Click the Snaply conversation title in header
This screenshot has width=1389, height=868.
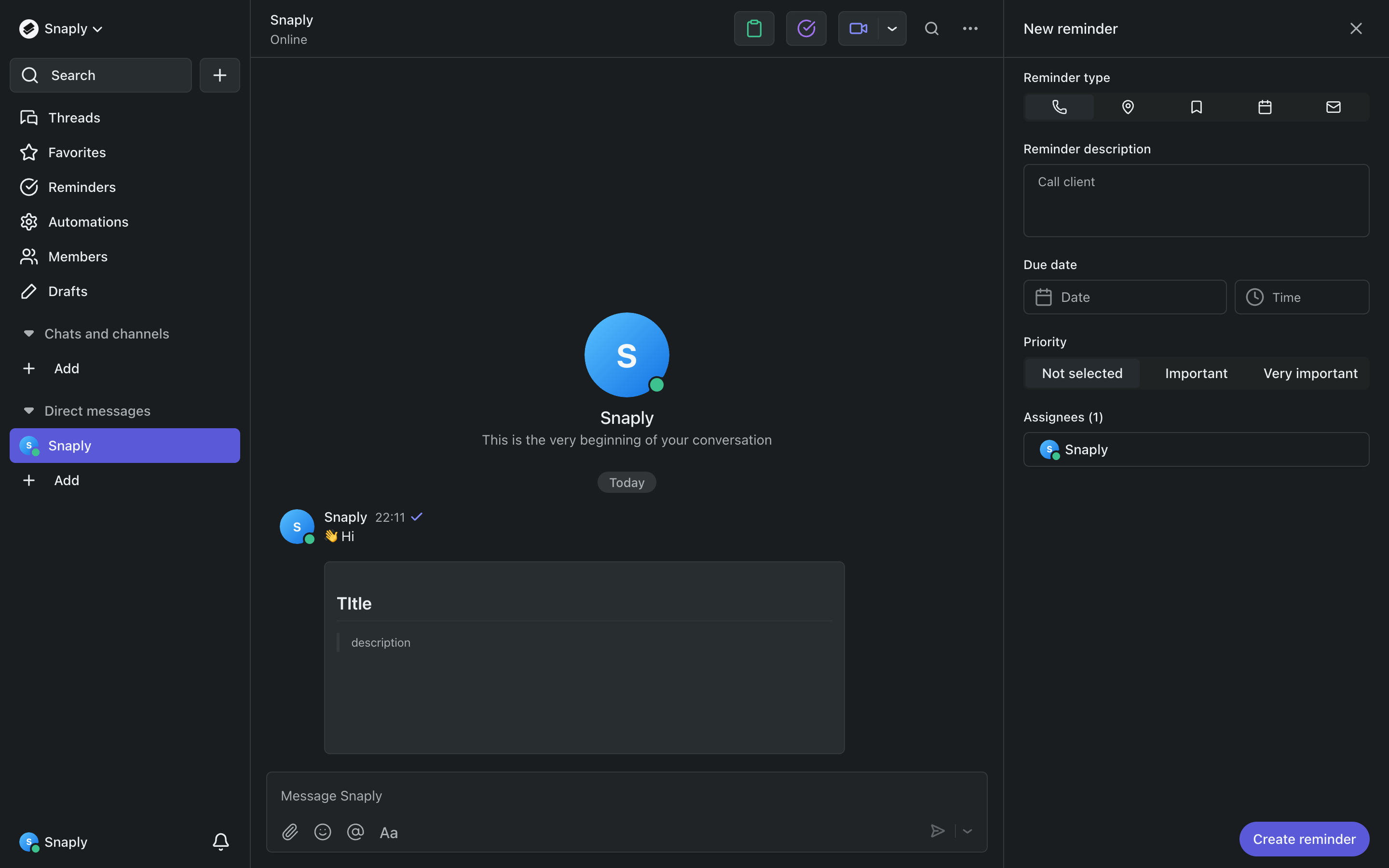[x=292, y=20]
